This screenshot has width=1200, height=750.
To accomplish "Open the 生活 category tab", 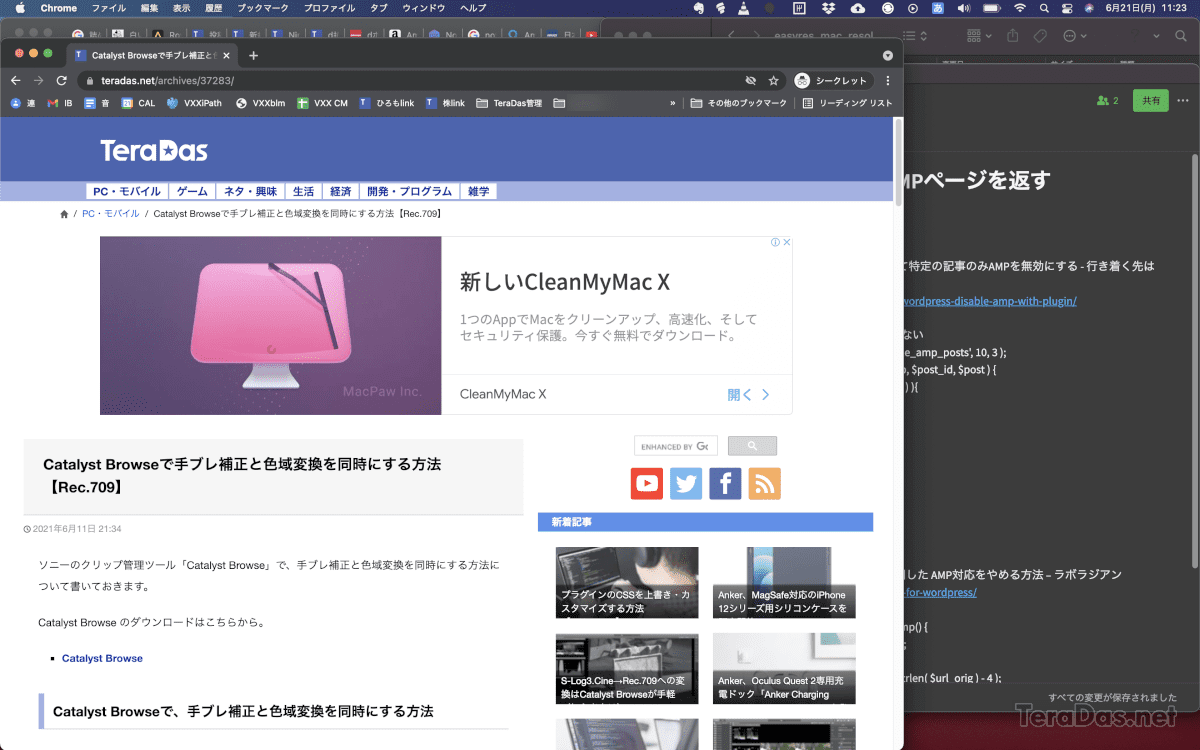I will 303,191.
